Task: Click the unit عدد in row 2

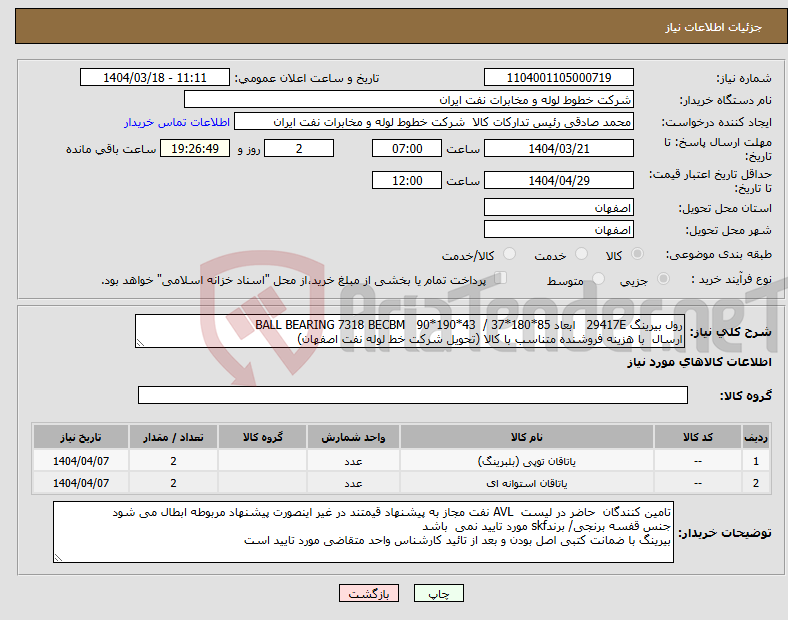Action: pos(353,483)
